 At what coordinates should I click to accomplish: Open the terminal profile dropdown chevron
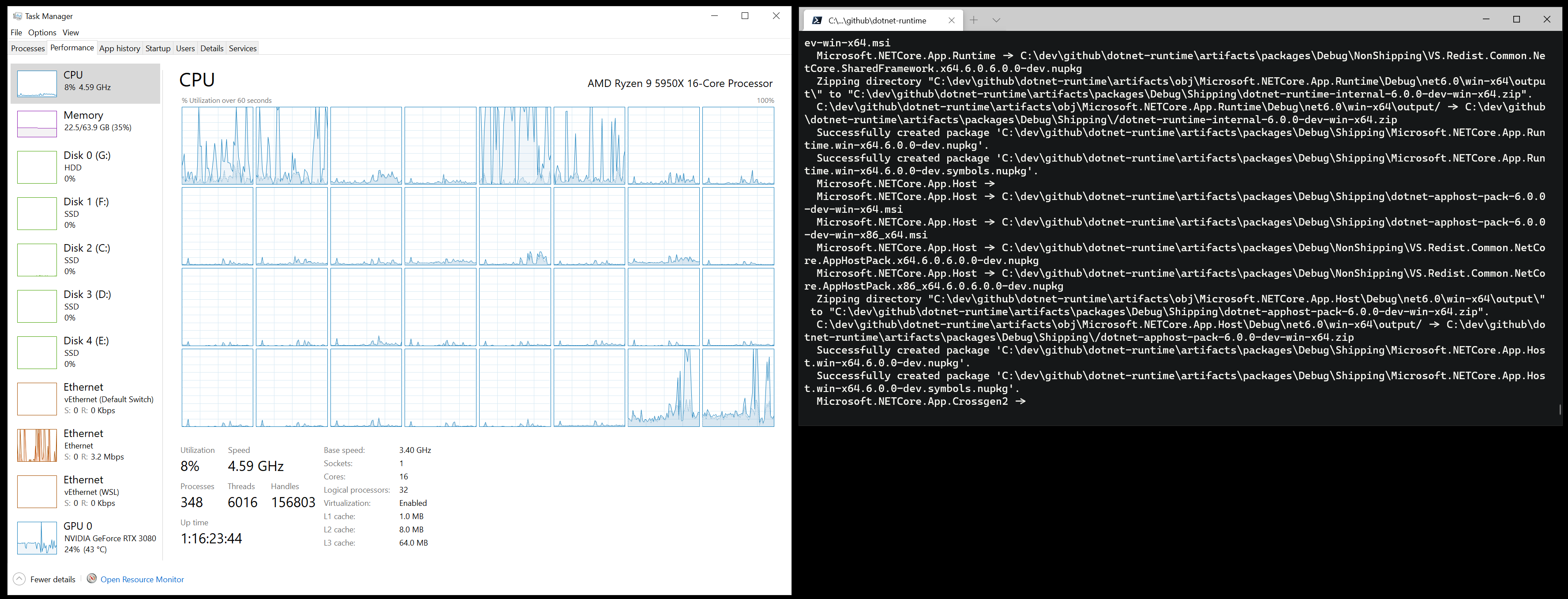point(997,20)
